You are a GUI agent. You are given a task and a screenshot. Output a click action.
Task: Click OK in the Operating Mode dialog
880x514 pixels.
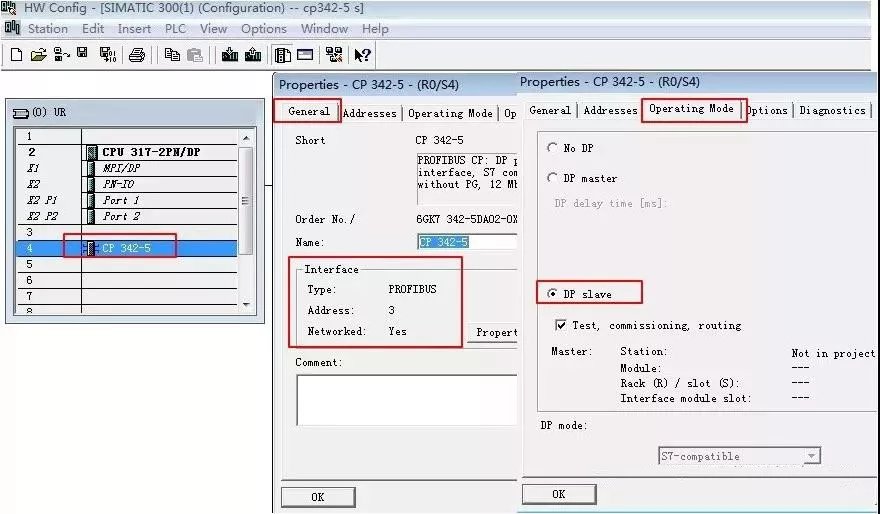coord(558,494)
